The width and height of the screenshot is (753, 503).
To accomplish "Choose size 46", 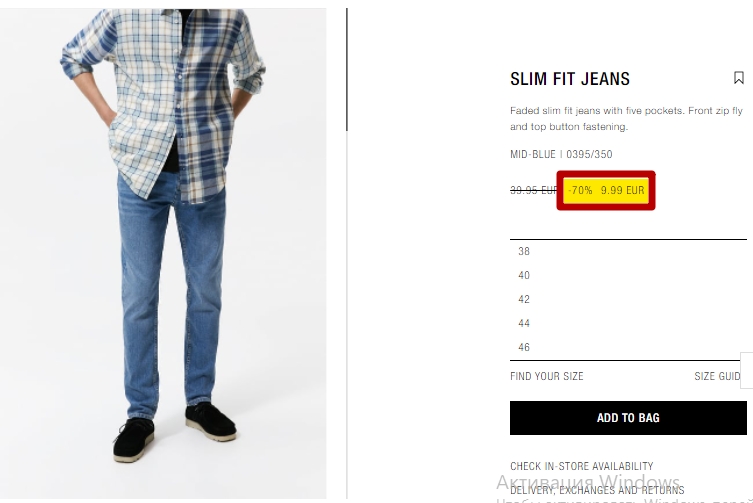I will coord(628,347).
